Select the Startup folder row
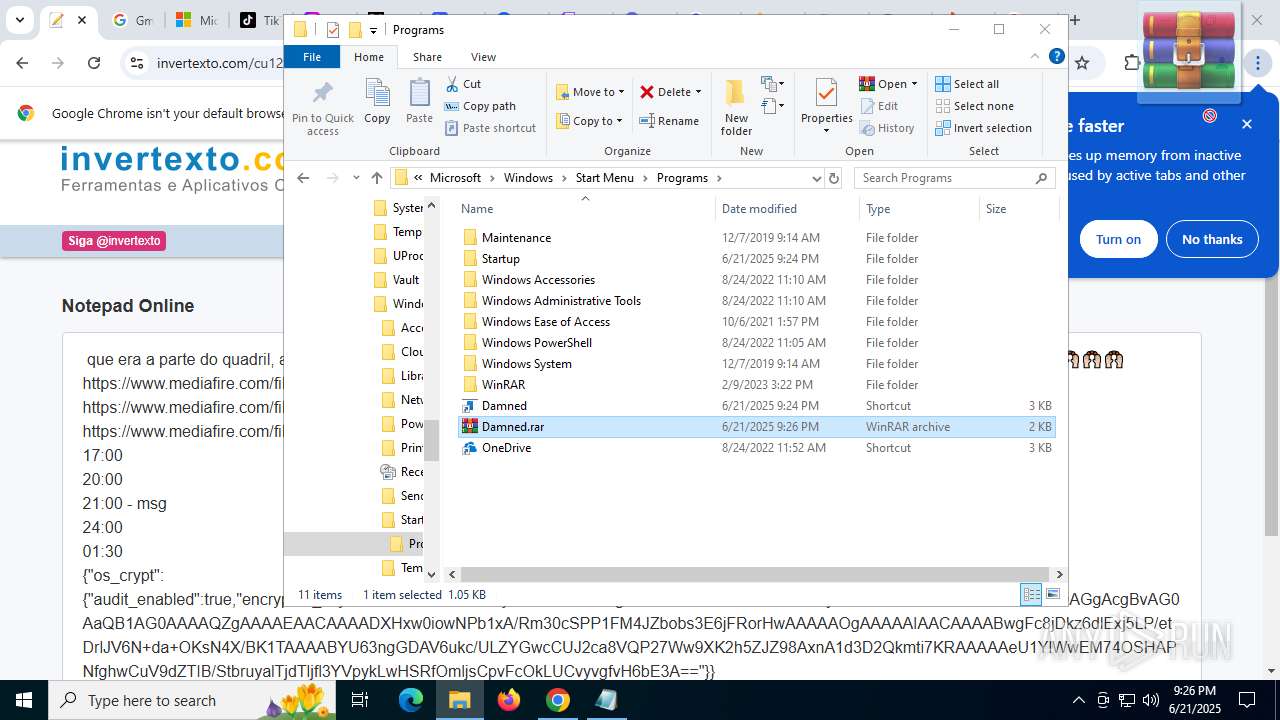 click(756, 259)
